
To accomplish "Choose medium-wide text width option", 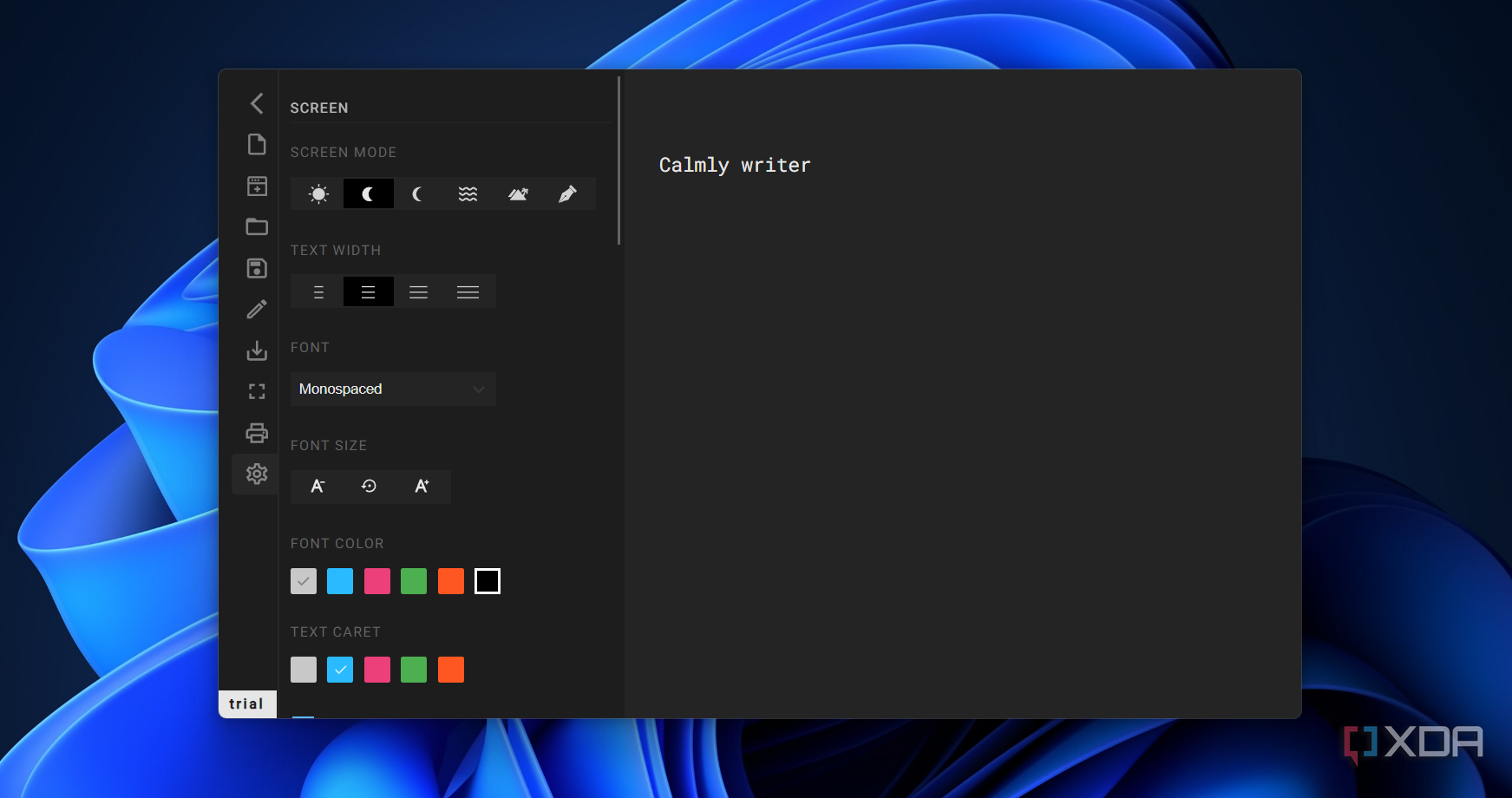I will [x=418, y=291].
